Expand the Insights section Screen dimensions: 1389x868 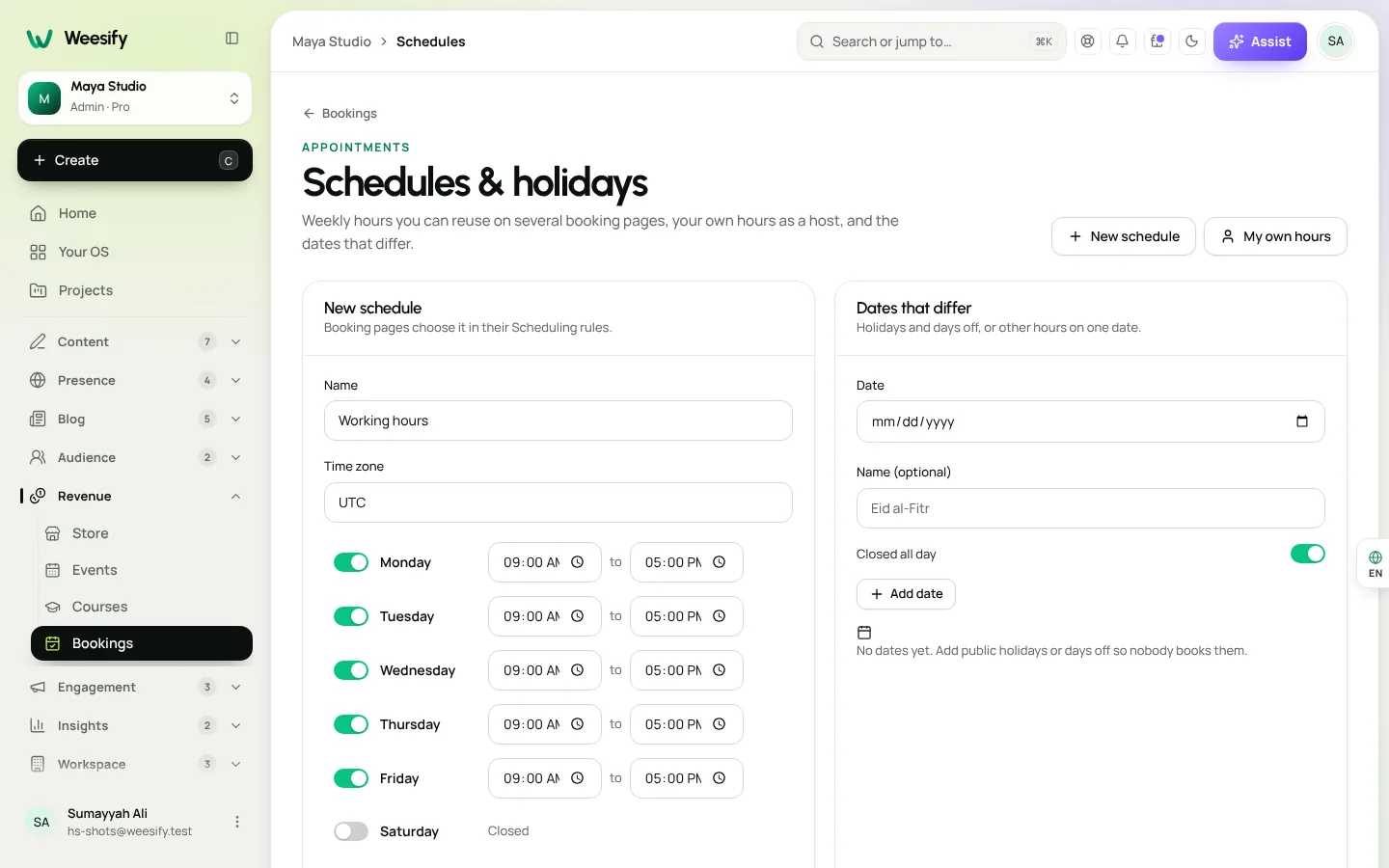click(x=135, y=725)
